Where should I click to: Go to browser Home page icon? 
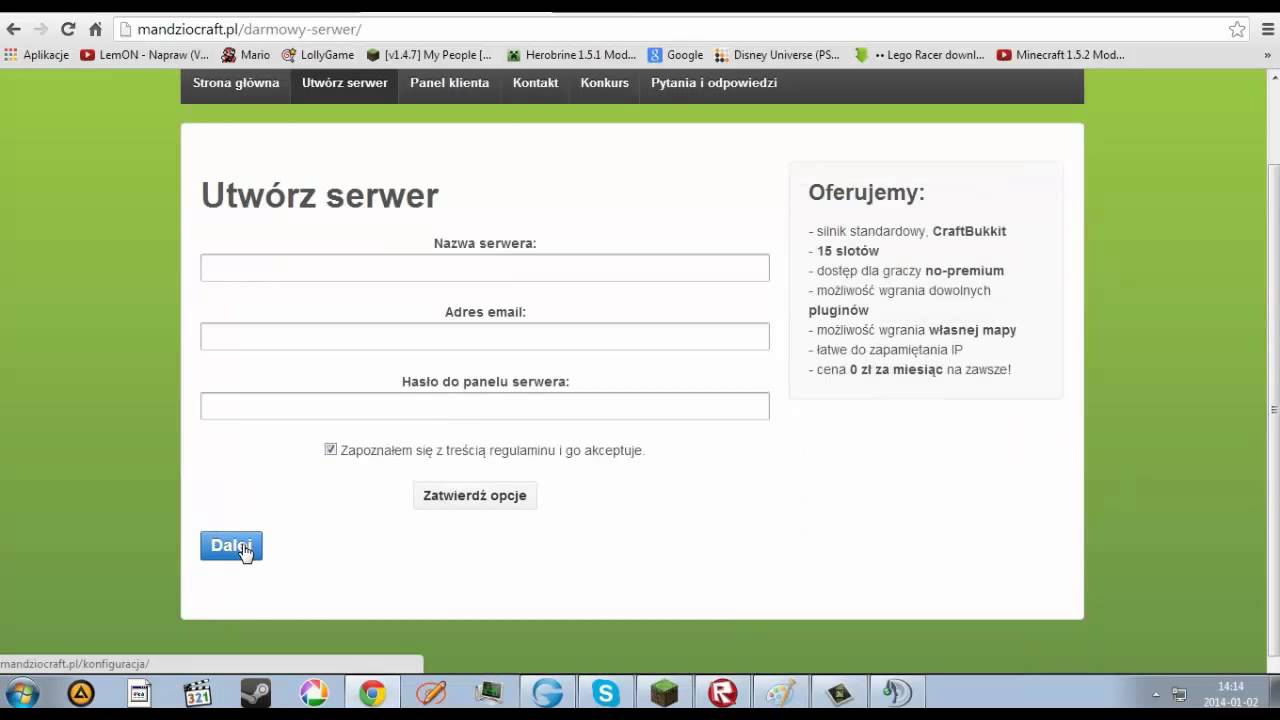[95, 29]
